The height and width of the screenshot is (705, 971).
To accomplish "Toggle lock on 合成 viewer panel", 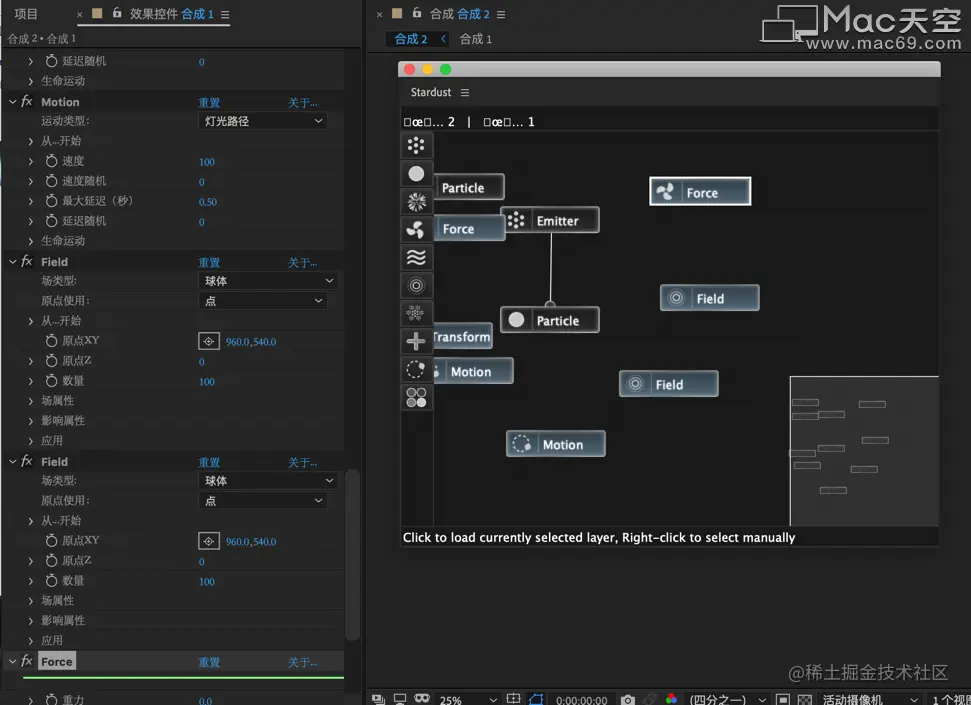I will 417,12.
